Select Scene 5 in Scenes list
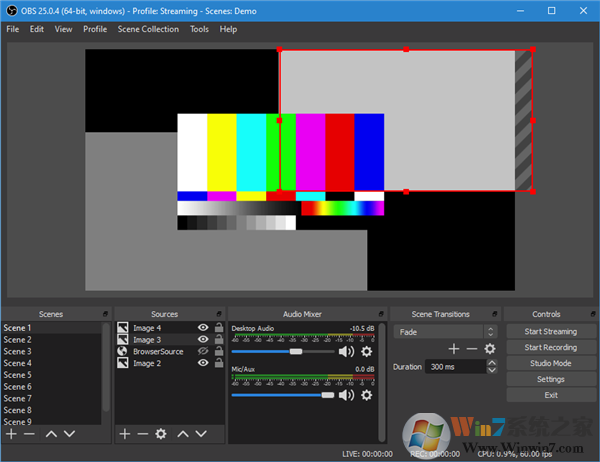600x462 pixels. (17, 375)
